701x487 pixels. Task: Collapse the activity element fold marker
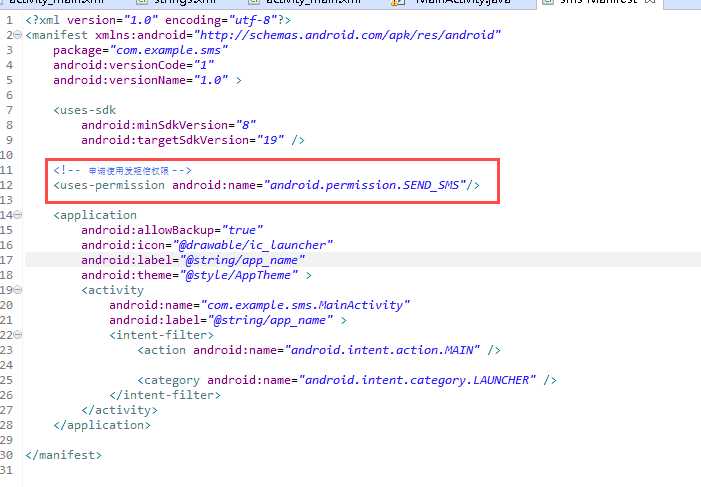pos(18,290)
